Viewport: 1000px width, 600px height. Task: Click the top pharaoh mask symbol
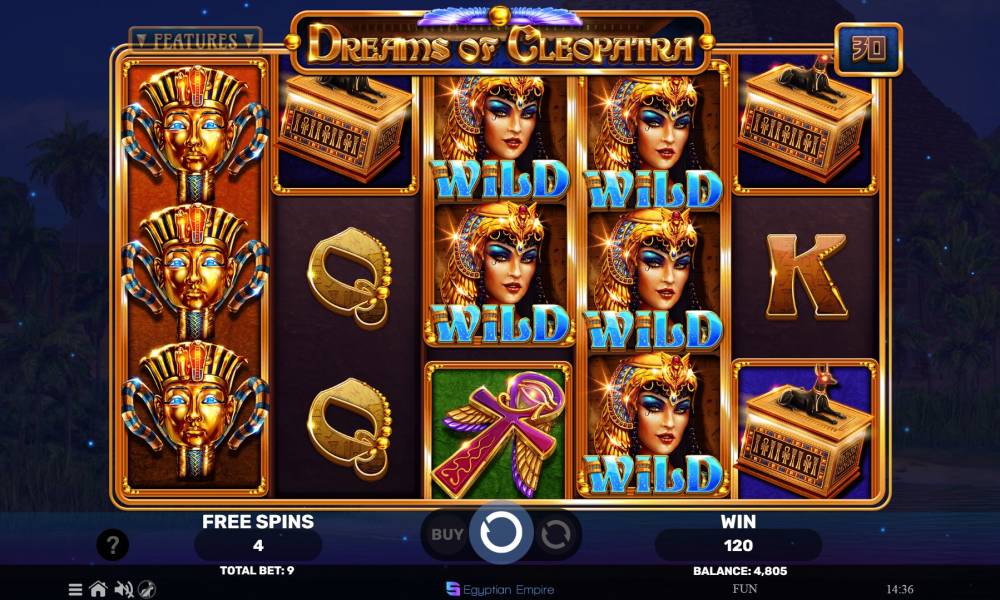(195, 132)
